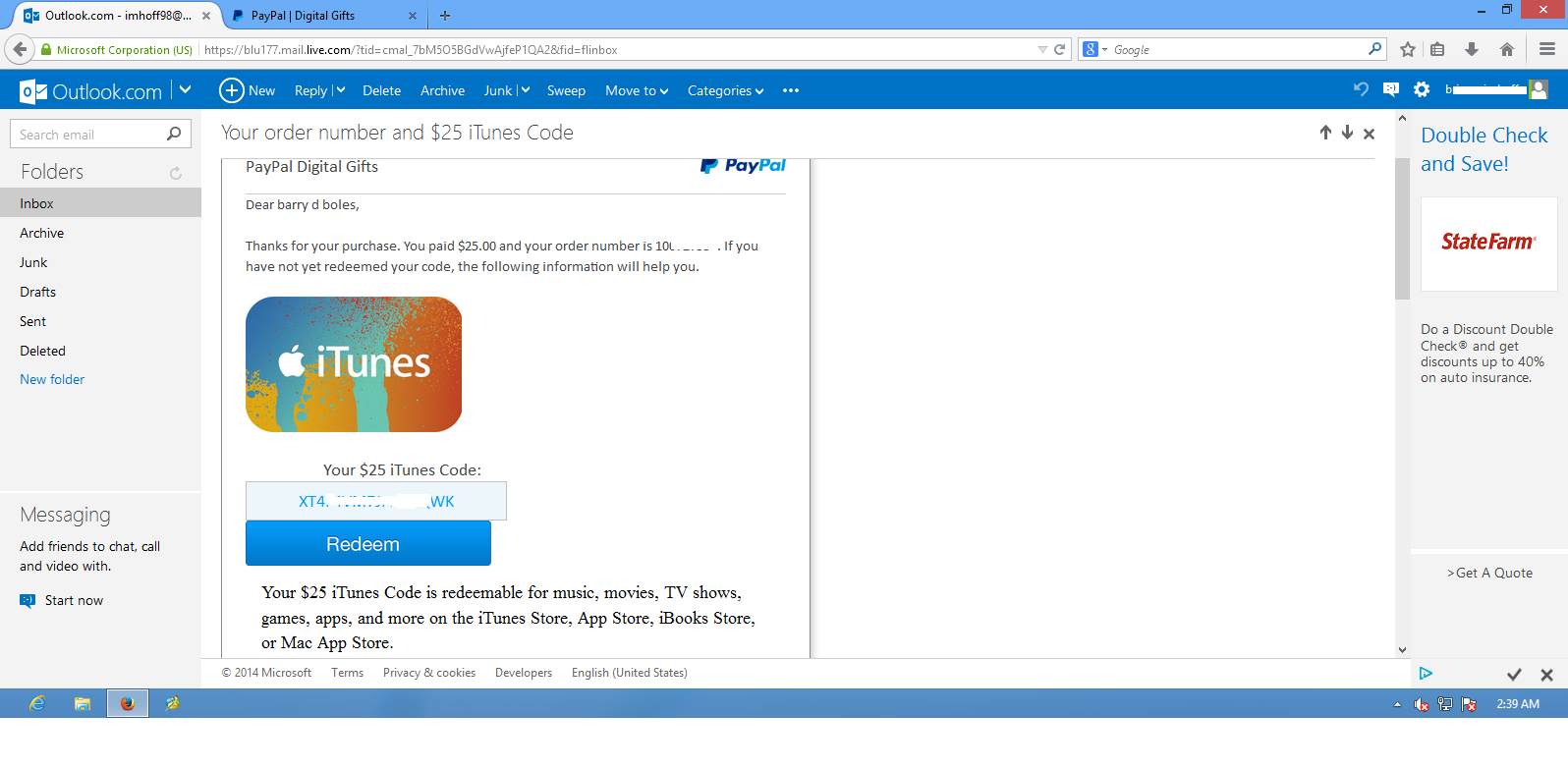Open the more commands ellipsis menu
Image resolution: width=1568 pixels, height=769 pixels.
tap(791, 90)
